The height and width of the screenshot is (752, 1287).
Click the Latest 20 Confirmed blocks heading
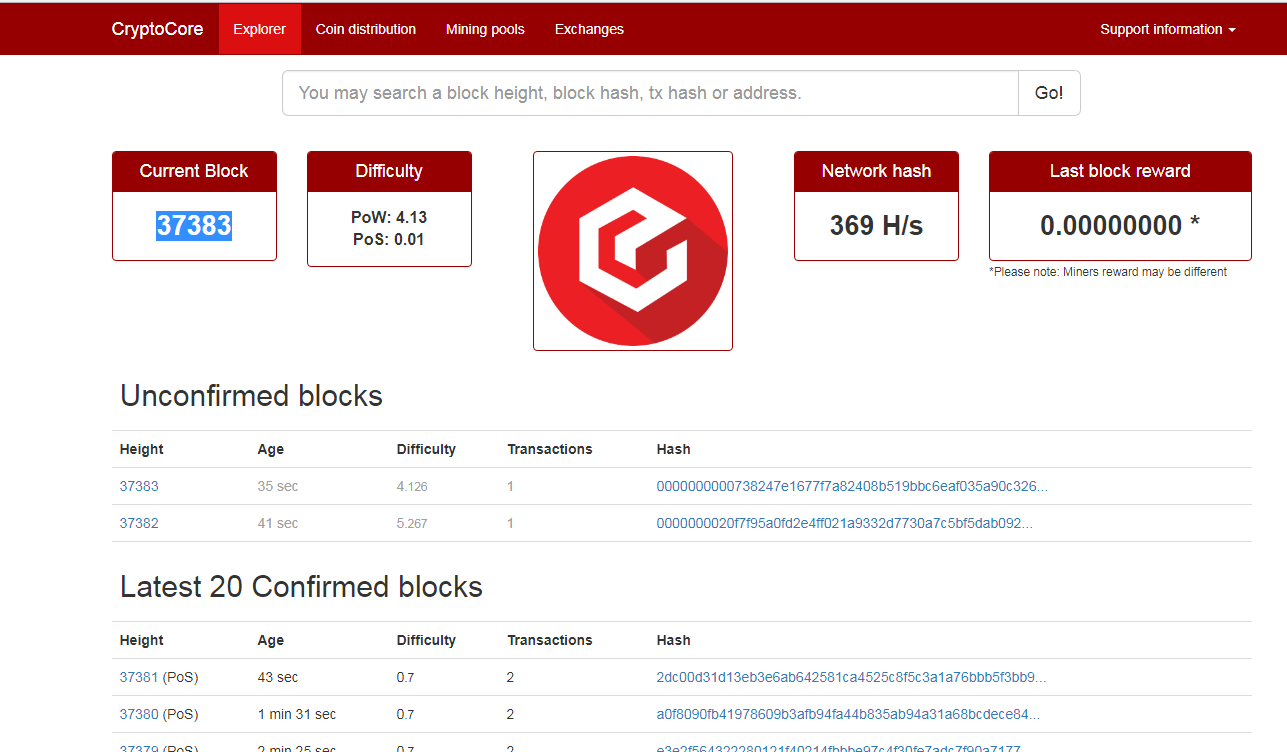302,586
